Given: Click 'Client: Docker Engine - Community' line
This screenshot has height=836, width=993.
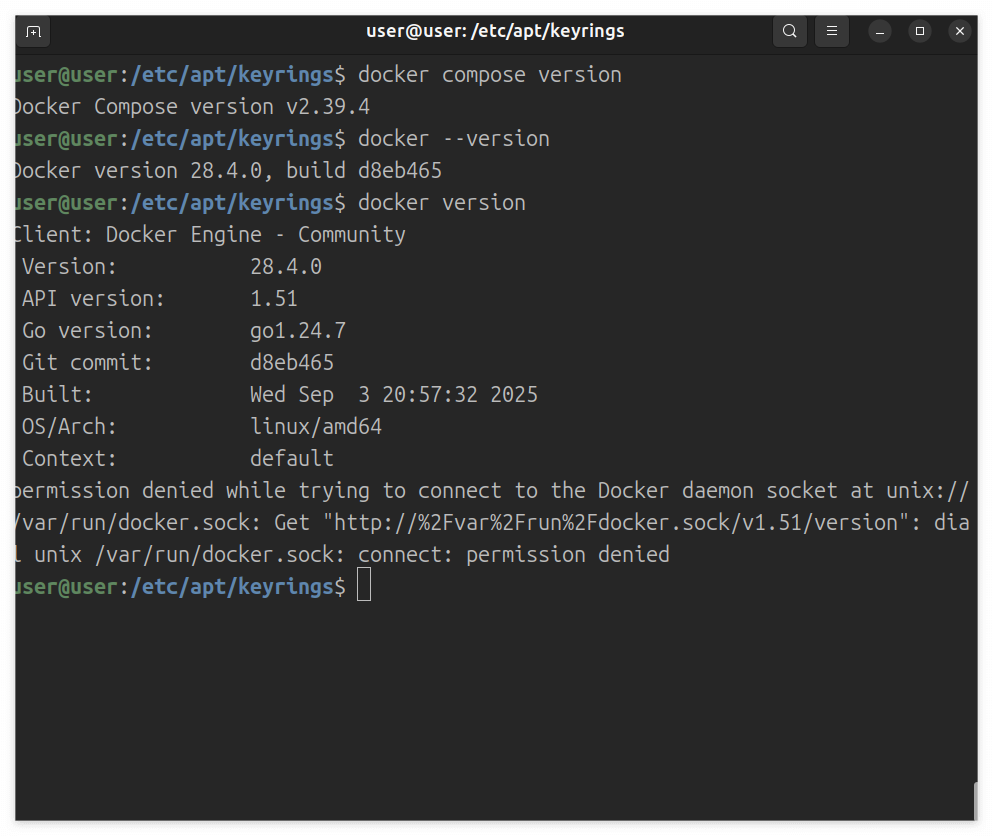Looking at the screenshot, I should tap(210, 234).
